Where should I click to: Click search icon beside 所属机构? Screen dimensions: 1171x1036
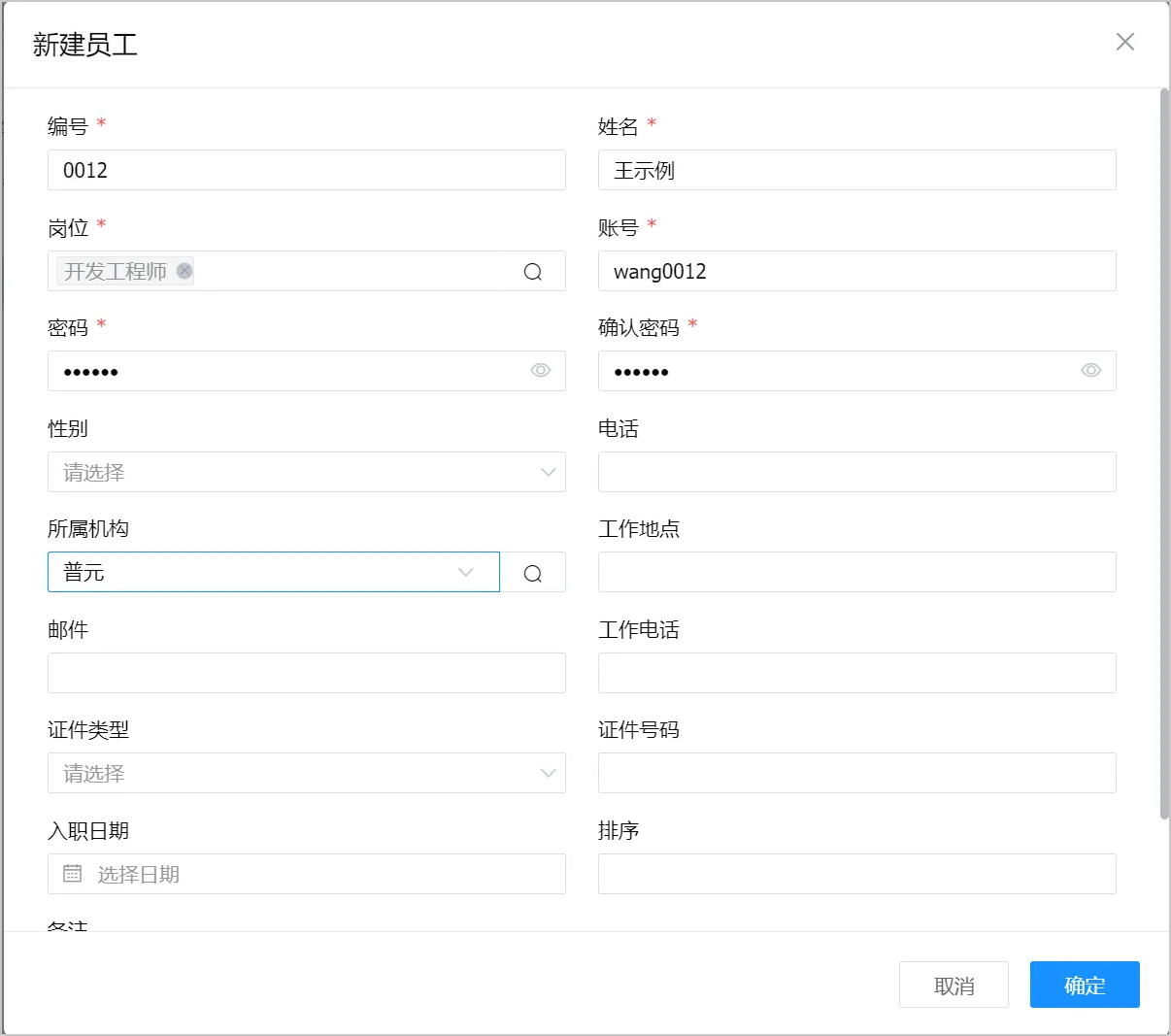(x=532, y=573)
